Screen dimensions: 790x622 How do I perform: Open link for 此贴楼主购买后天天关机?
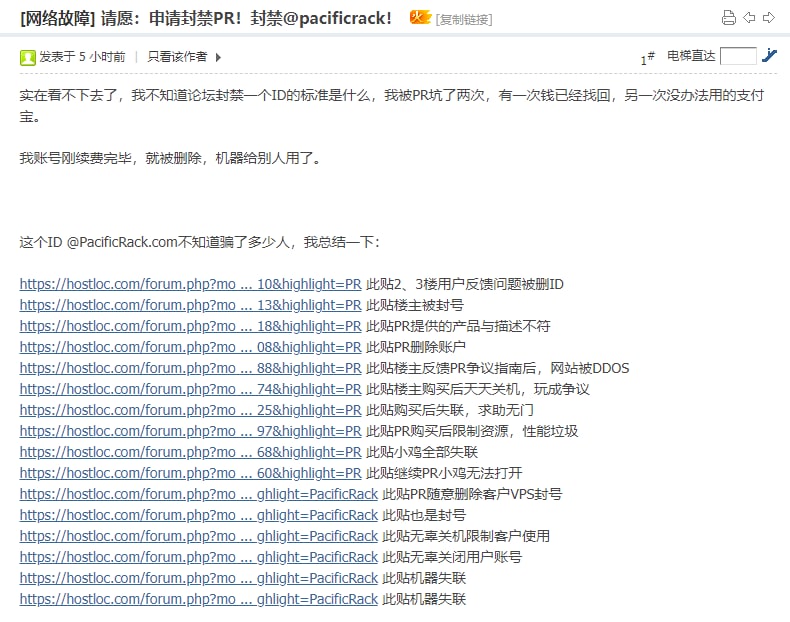click(x=190, y=389)
